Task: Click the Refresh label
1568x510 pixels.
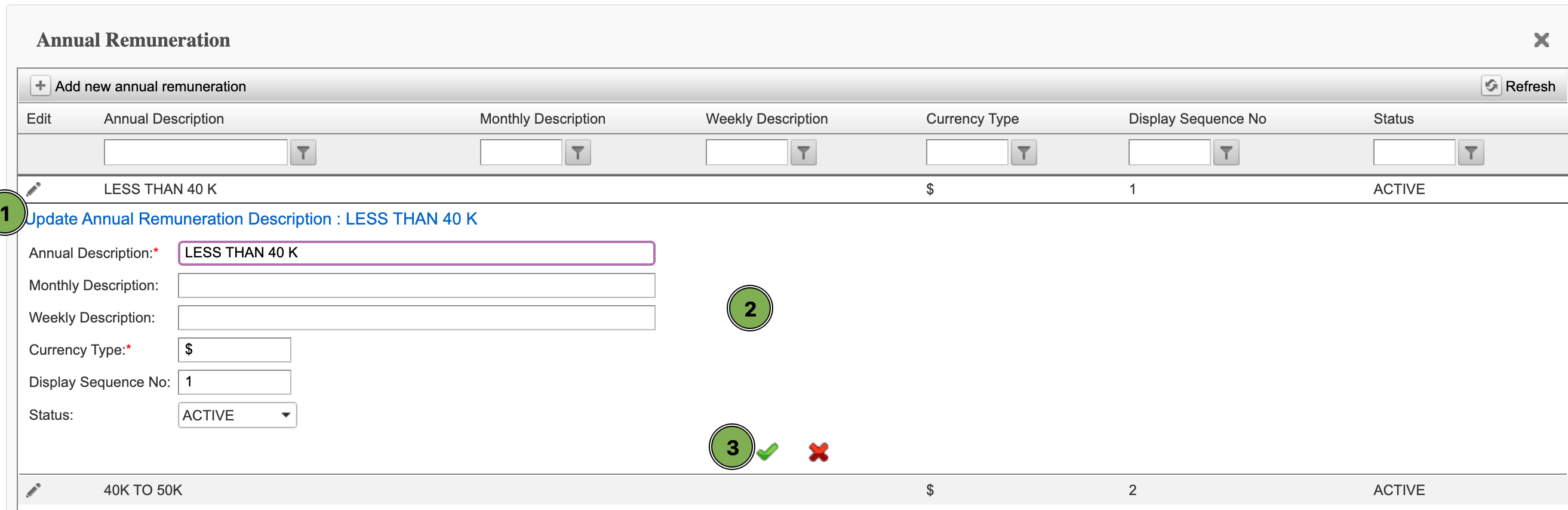Action: 1530,87
